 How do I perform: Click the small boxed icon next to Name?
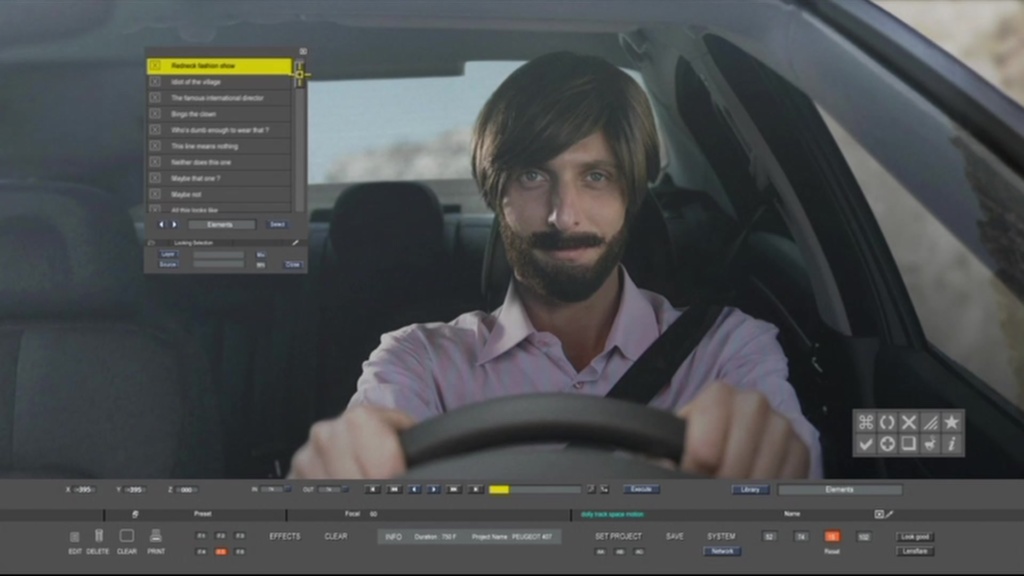879,514
